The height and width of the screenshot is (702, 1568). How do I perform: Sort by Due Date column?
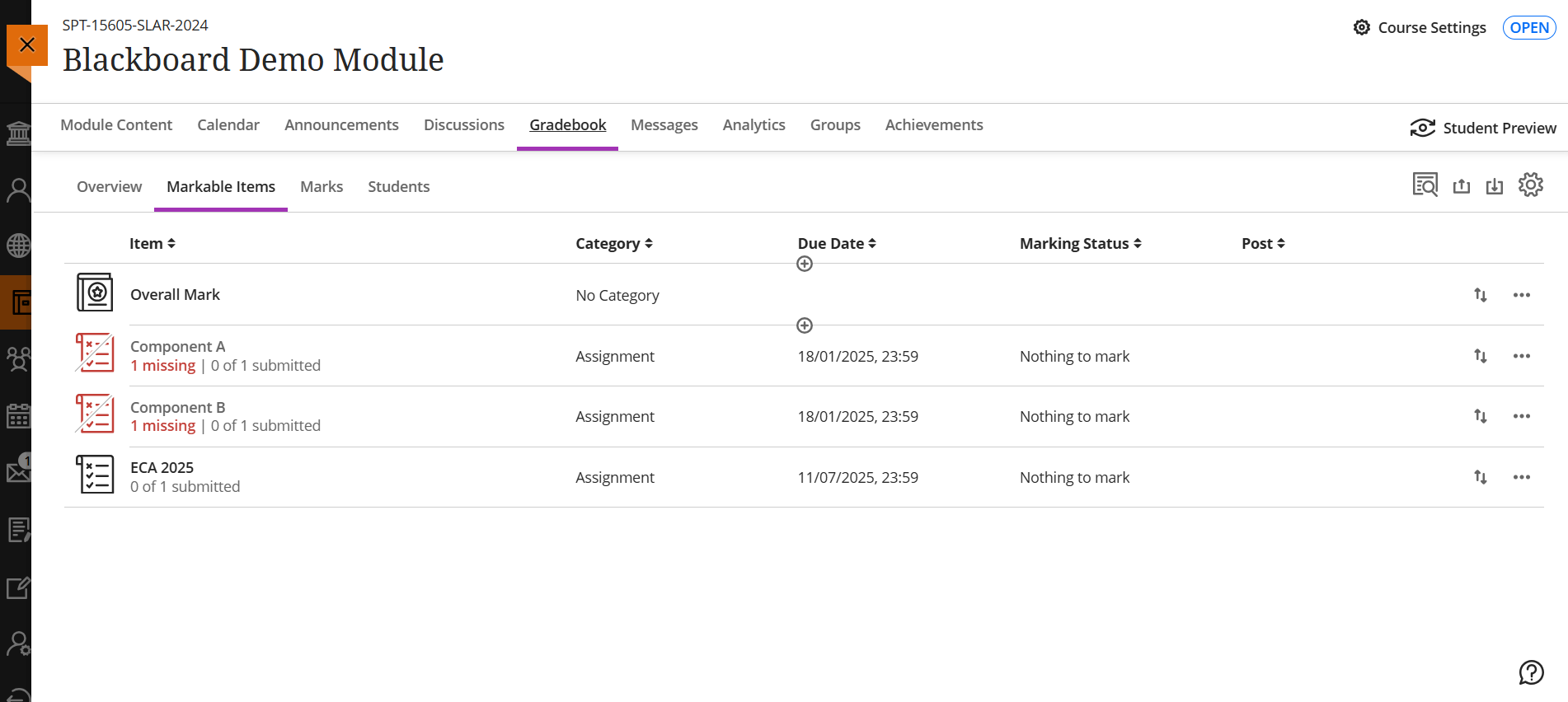(837, 243)
